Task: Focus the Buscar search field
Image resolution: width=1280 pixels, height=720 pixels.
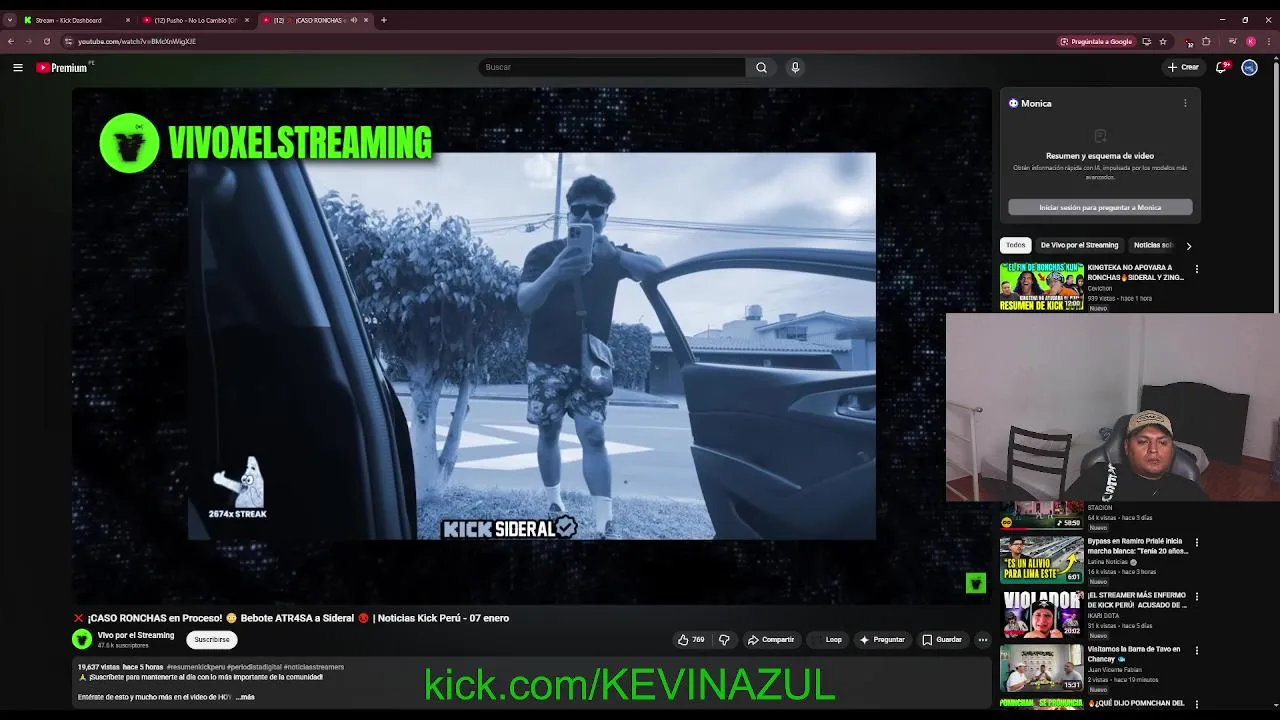Action: click(x=612, y=67)
